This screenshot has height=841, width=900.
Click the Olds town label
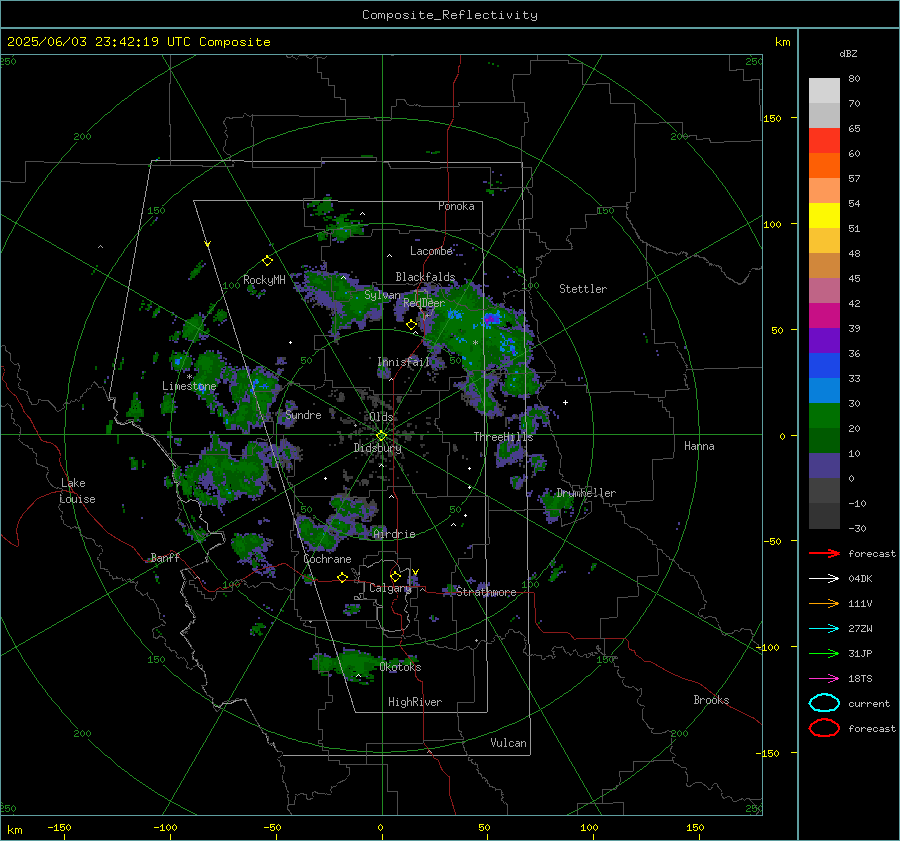pos(381,417)
